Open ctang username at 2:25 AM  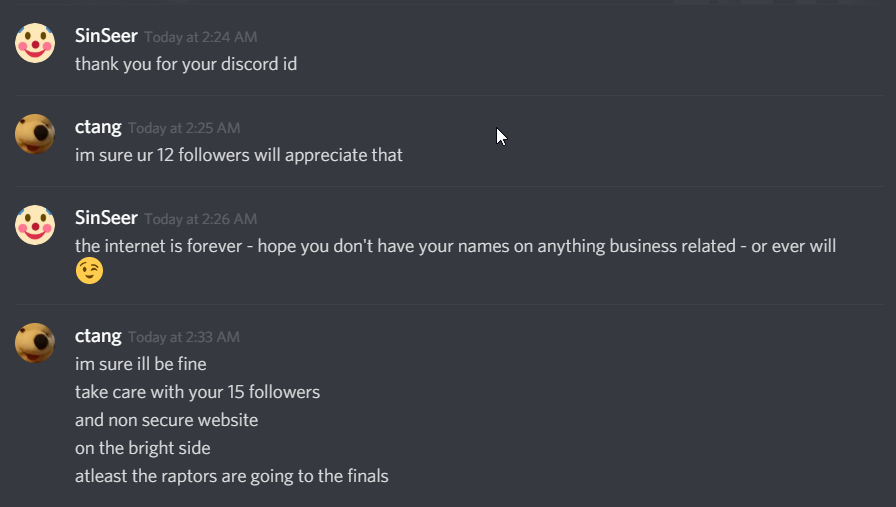98,127
